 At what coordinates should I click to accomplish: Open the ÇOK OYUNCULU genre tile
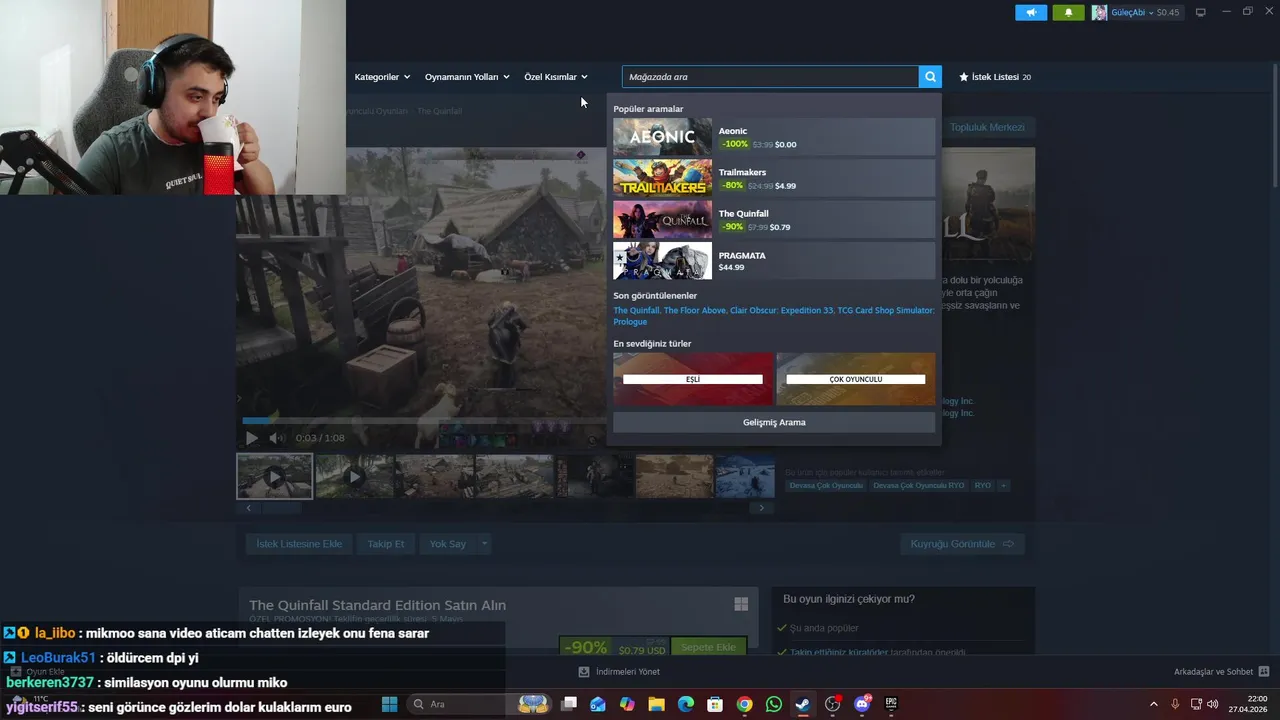click(856, 379)
